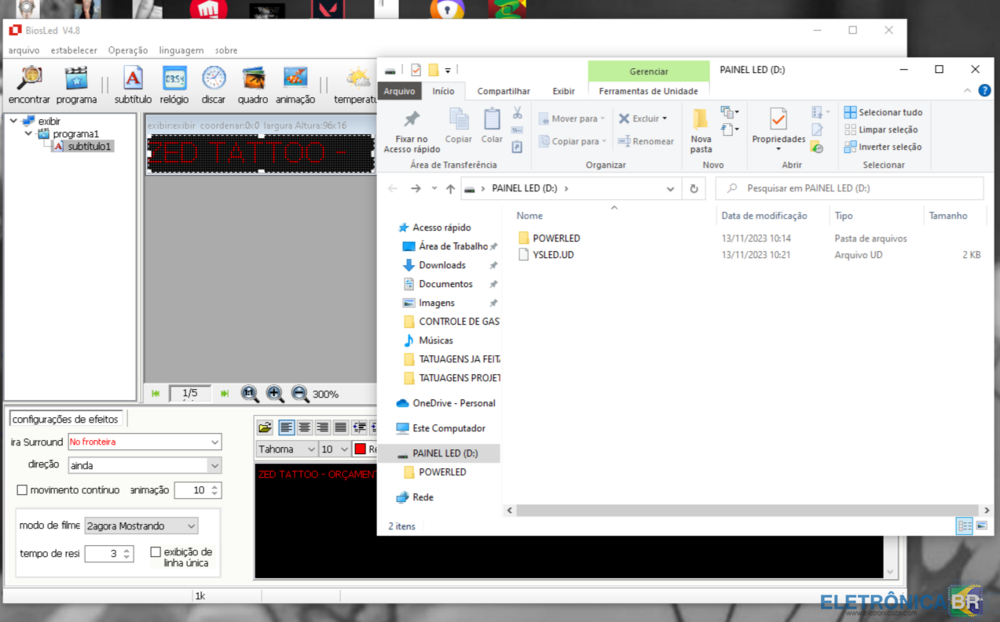Click the encontrar magnifier icon

[29, 80]
